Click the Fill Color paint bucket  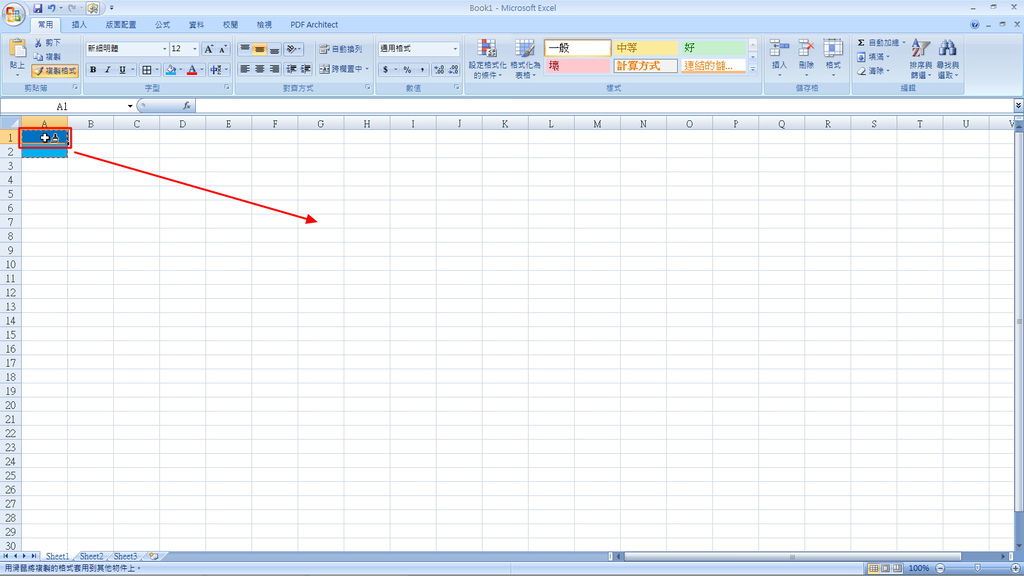coord(170,70)
